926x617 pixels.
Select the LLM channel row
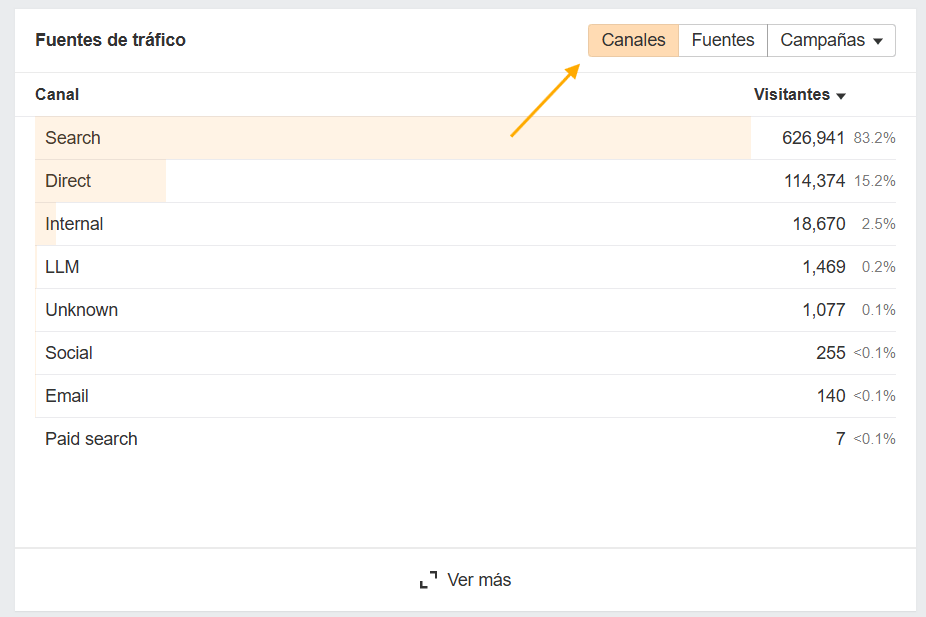pos(62,267)
